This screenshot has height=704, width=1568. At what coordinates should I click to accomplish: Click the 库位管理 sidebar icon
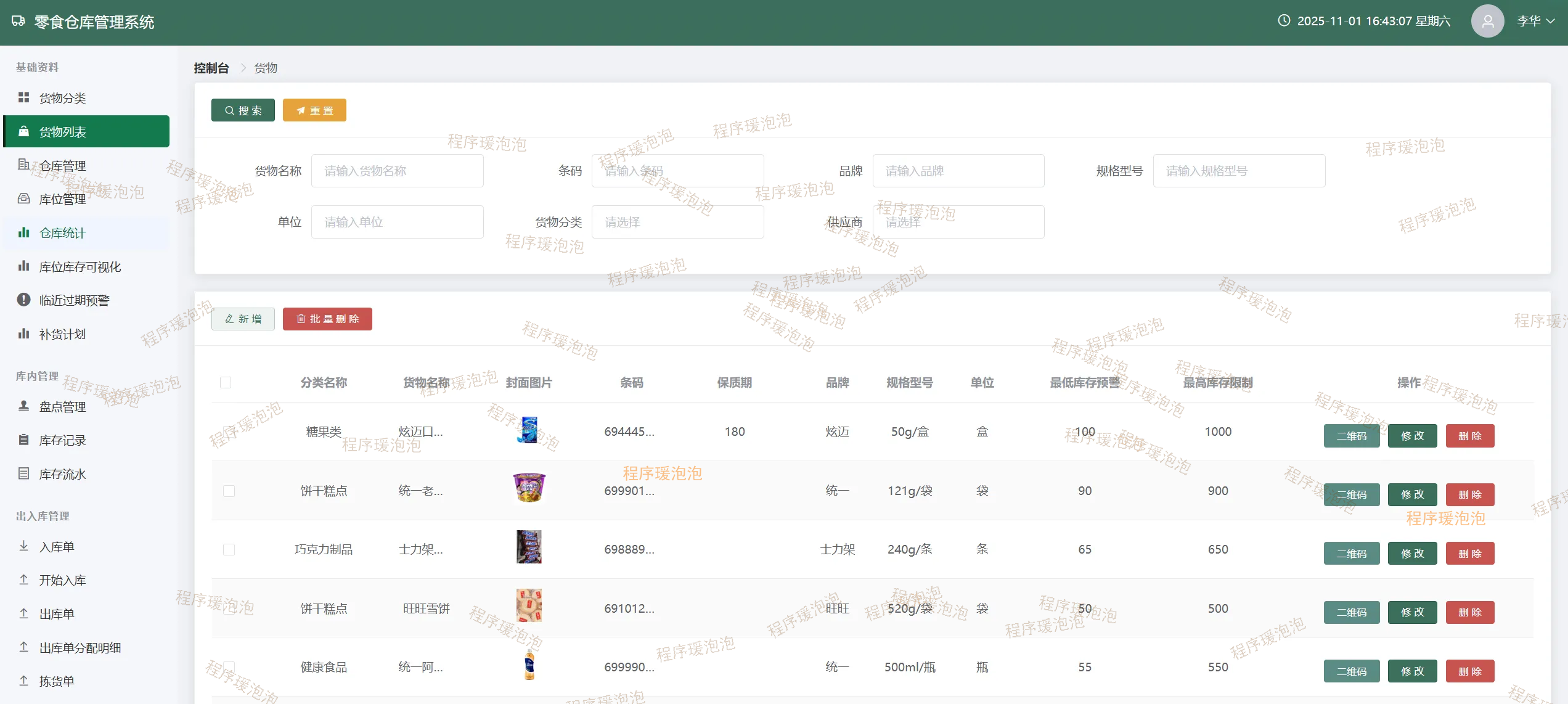(23, 199)
